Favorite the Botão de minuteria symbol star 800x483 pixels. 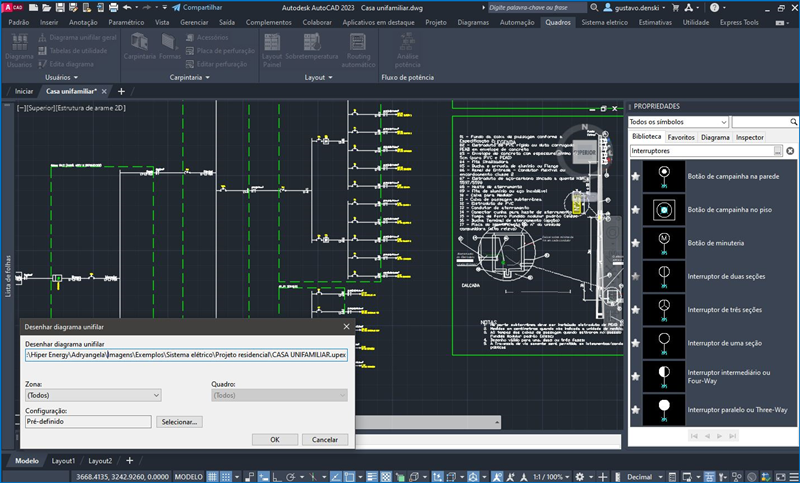635,242
